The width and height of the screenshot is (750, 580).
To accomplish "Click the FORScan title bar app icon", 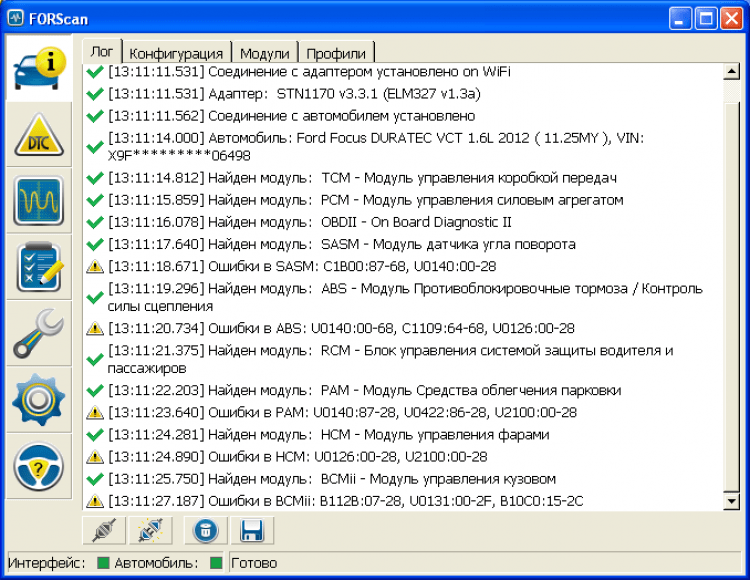I will (x=15, y=19).
